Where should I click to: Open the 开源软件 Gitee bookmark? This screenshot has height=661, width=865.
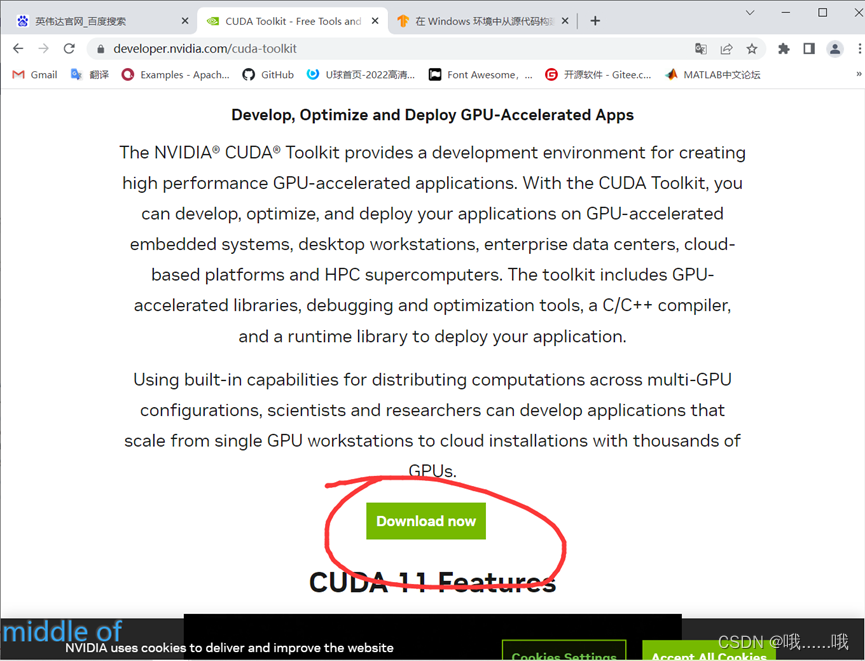point(598,74)
